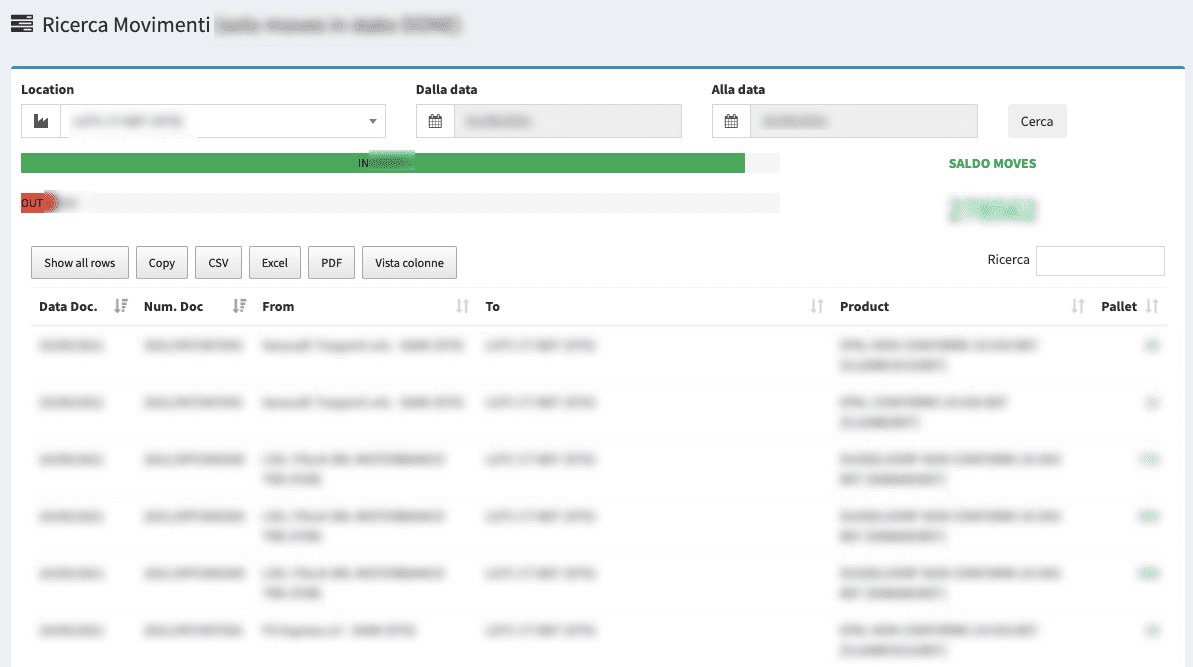Sort by Num. Doc column icon
Image resolution: width=1193 pixels, height=667 pixels.
point(239,307)
